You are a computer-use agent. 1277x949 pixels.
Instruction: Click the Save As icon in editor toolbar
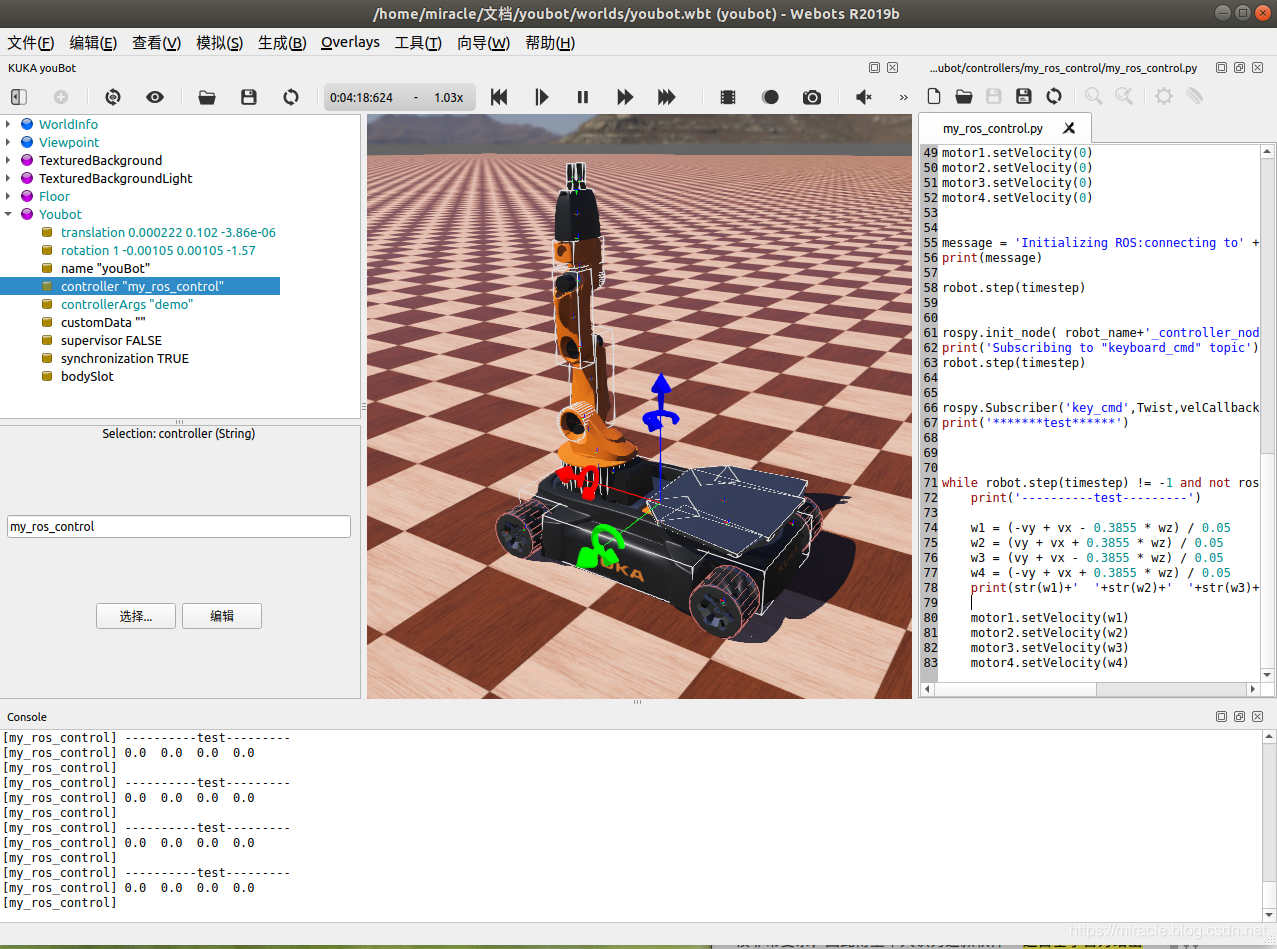click(1024, 96)
